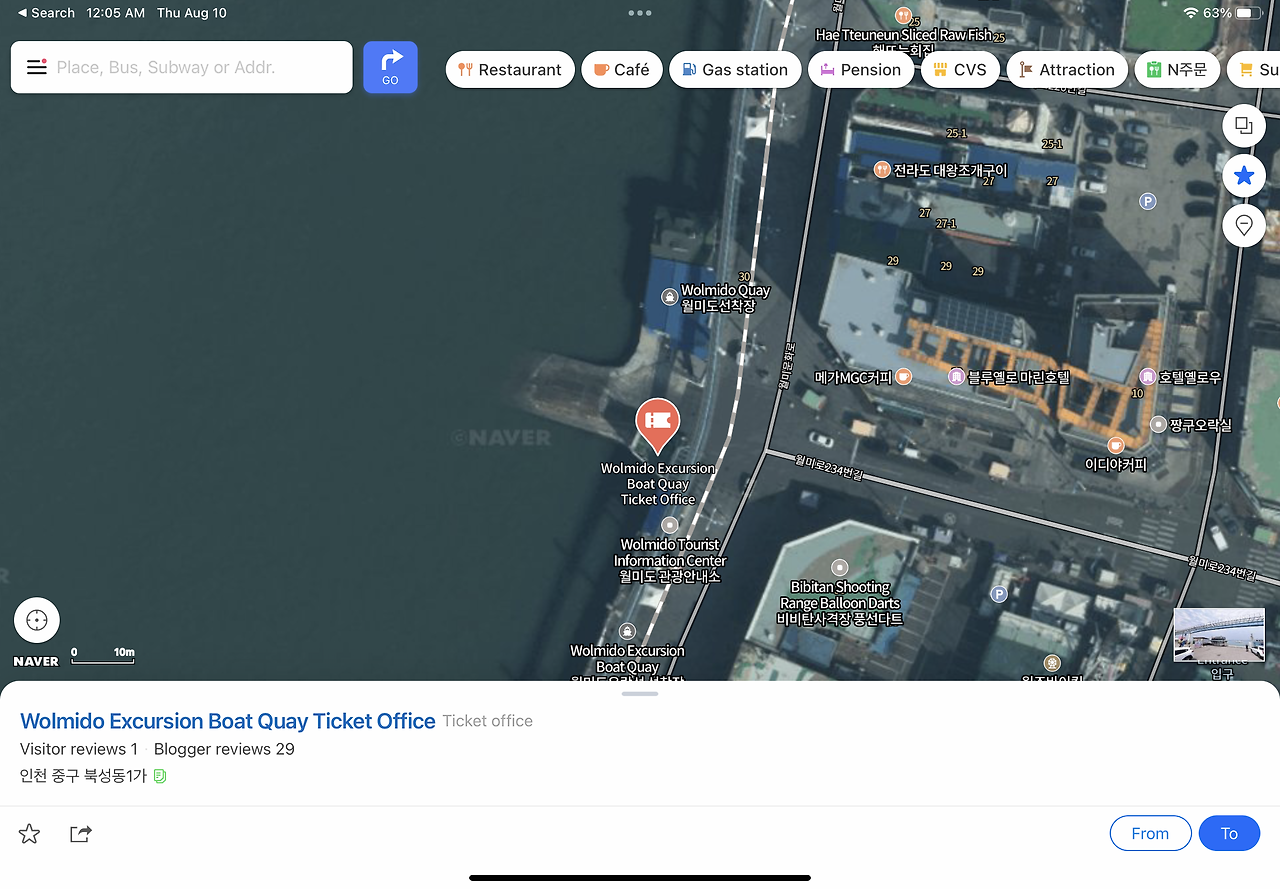
Task: Filter map by Restaurant category
Action: (510, 70)
